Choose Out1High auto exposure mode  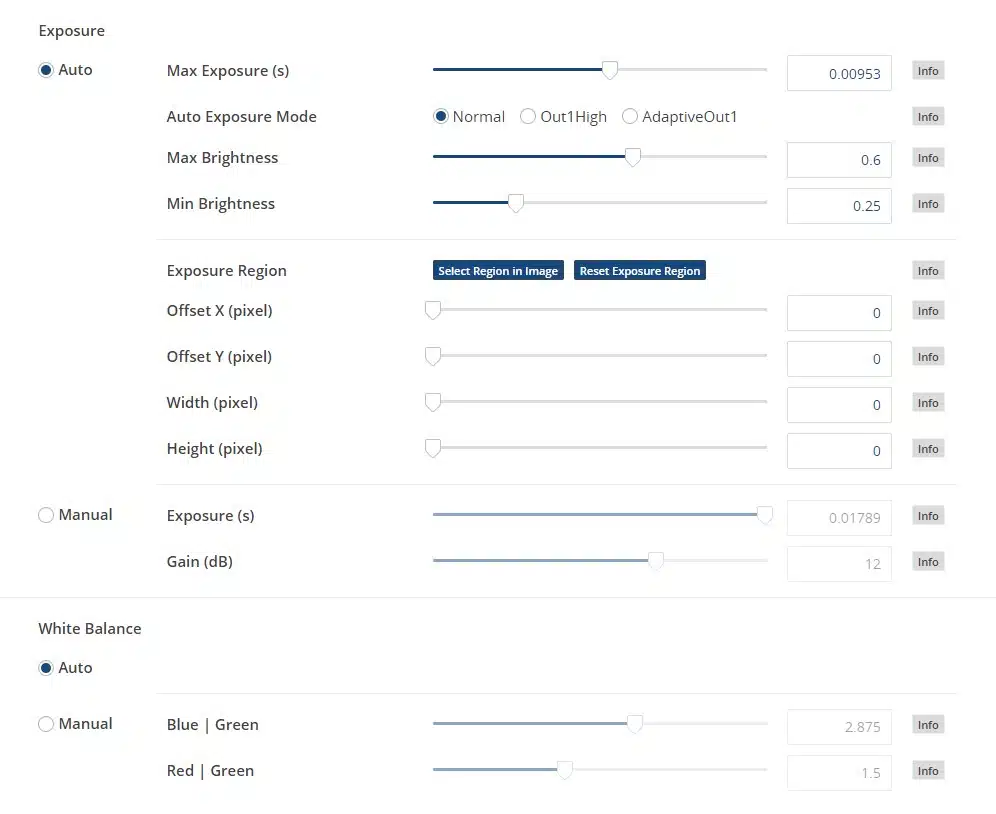(528, 117)
